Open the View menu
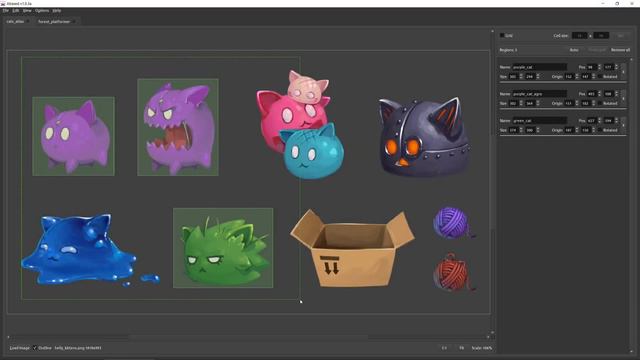The width and height of the screenshot is (640, 360). point(27,11)
